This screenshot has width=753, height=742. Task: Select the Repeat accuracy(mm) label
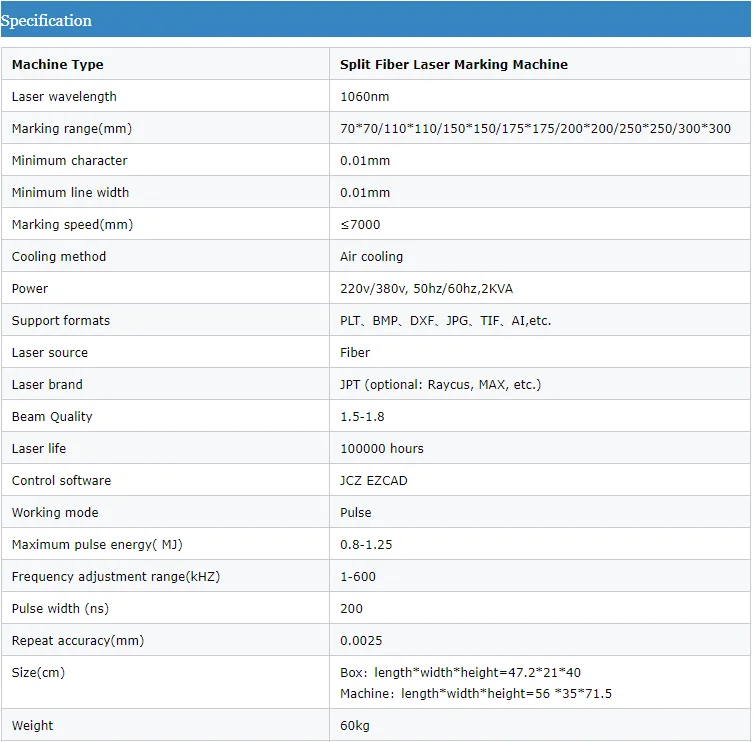coord(78,641)
